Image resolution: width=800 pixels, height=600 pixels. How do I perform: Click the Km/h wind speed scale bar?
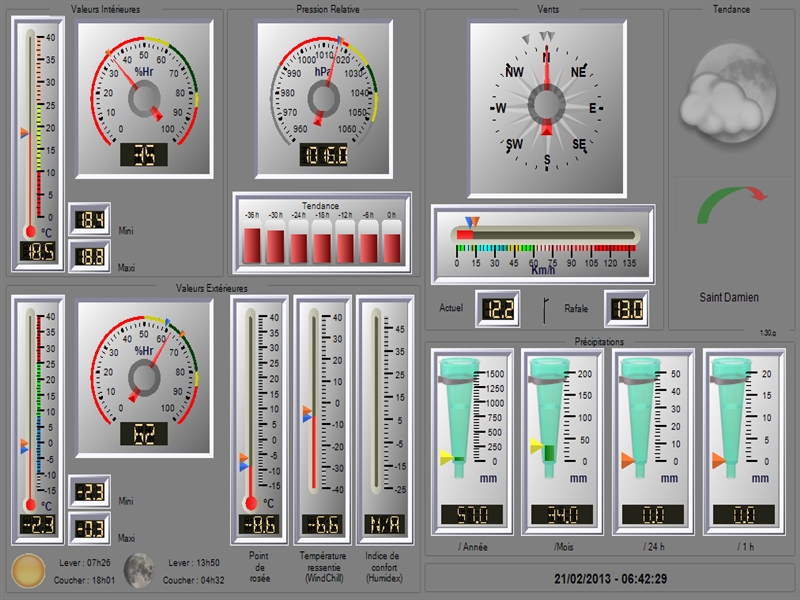(545, 243)
